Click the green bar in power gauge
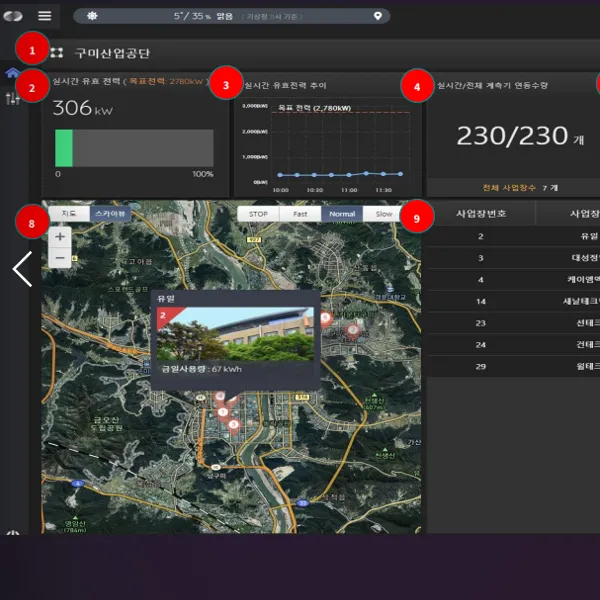 [x=64, y=147]
